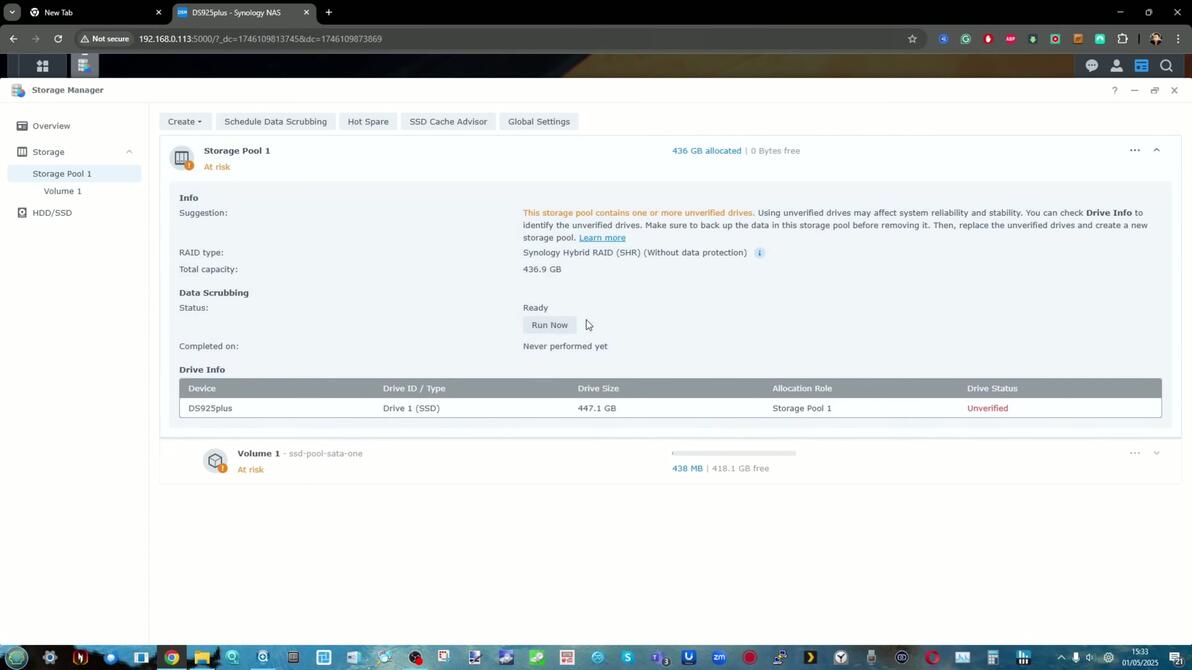Click the Volume 1 at-risk cube icon
Screen dimensions: 1192x670
pyautogui.click(x=216, y=460)
